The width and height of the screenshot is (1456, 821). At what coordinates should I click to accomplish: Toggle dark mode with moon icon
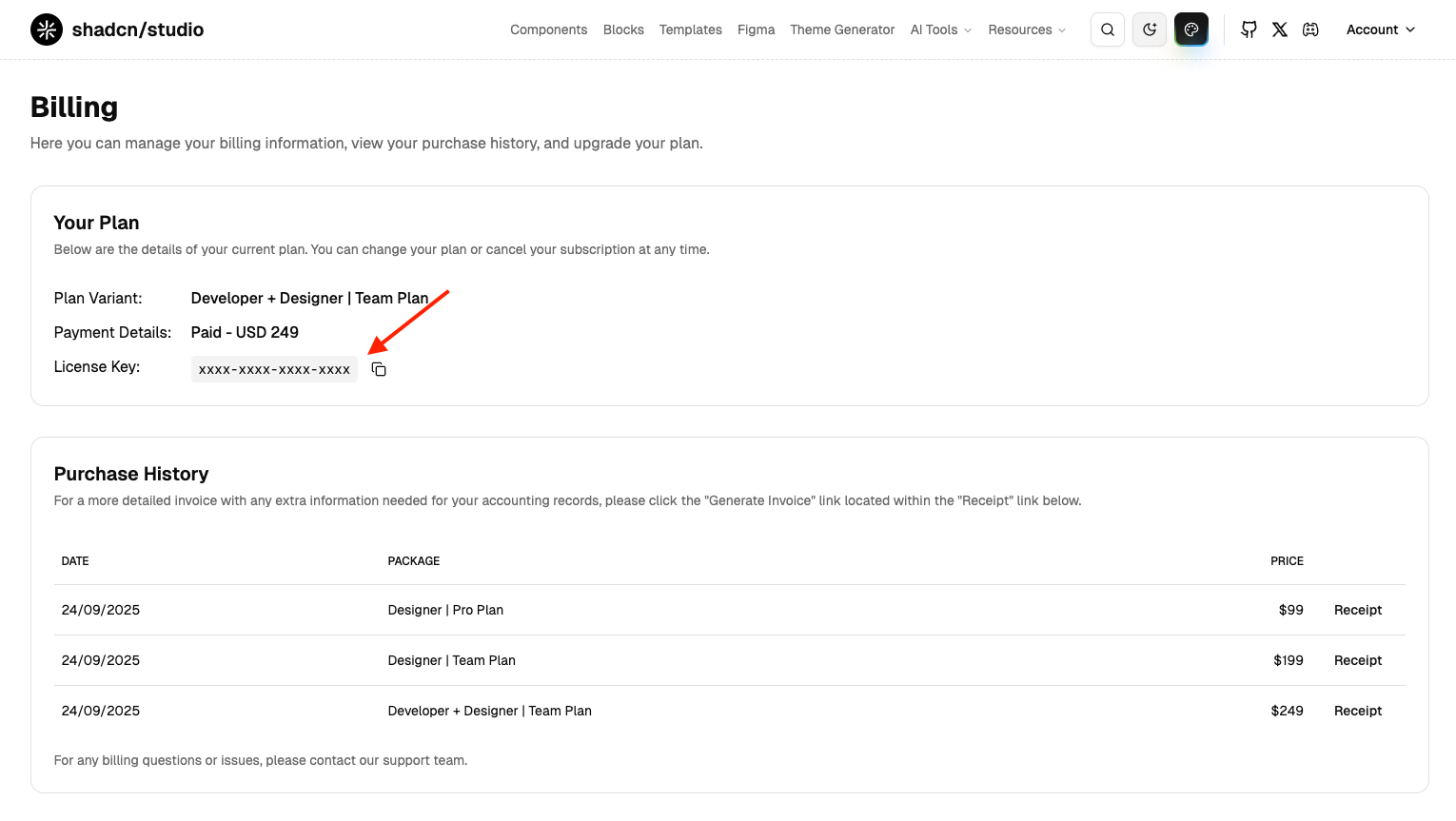(x=1150, y=29)
